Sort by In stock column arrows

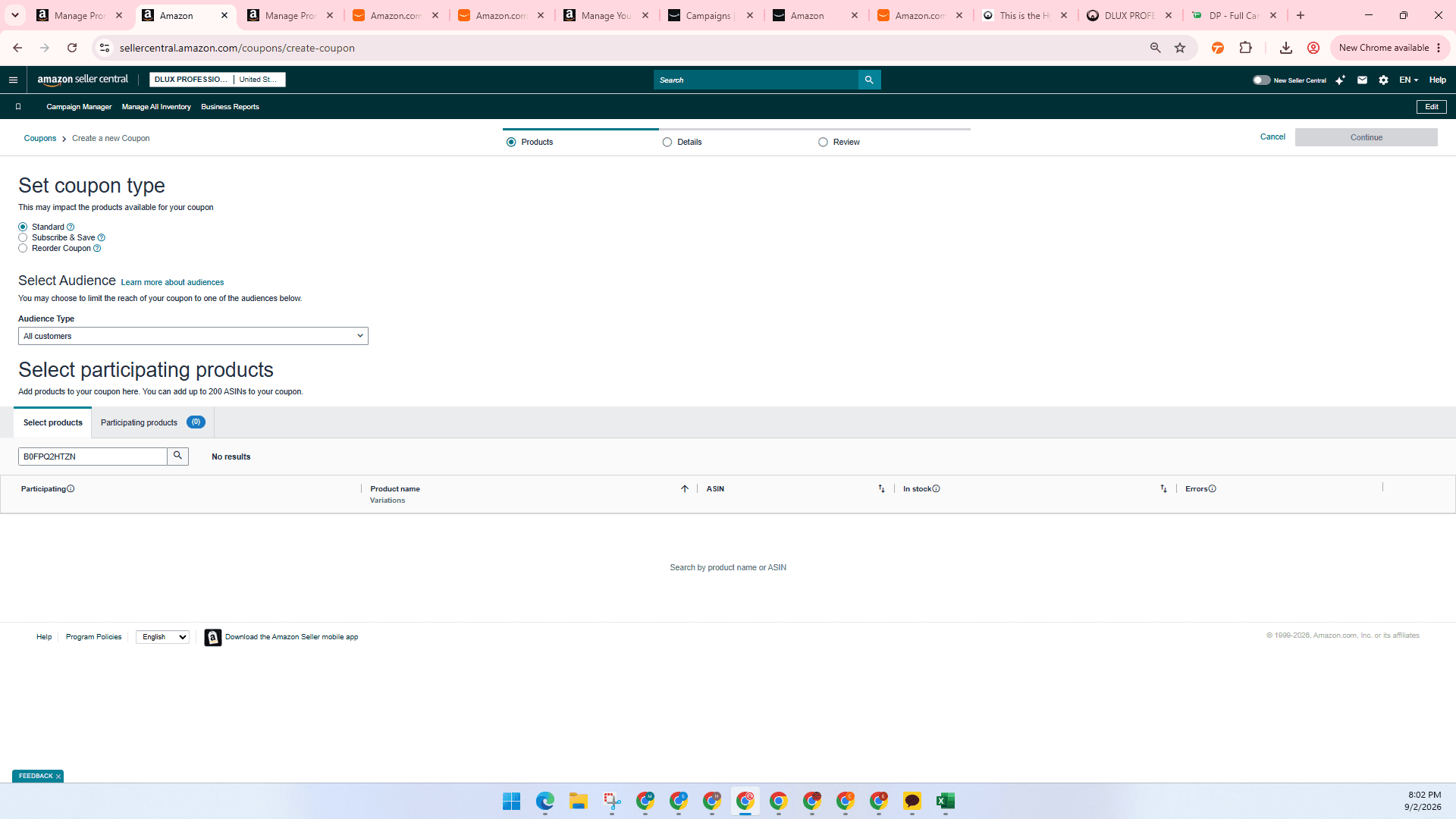(x=1163, y=488)
